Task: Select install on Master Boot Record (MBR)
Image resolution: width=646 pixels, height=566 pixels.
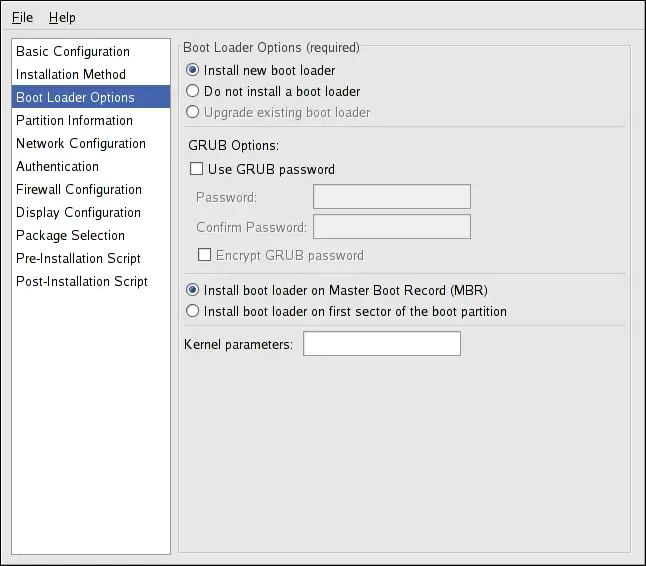Action: tap(193, 290)
